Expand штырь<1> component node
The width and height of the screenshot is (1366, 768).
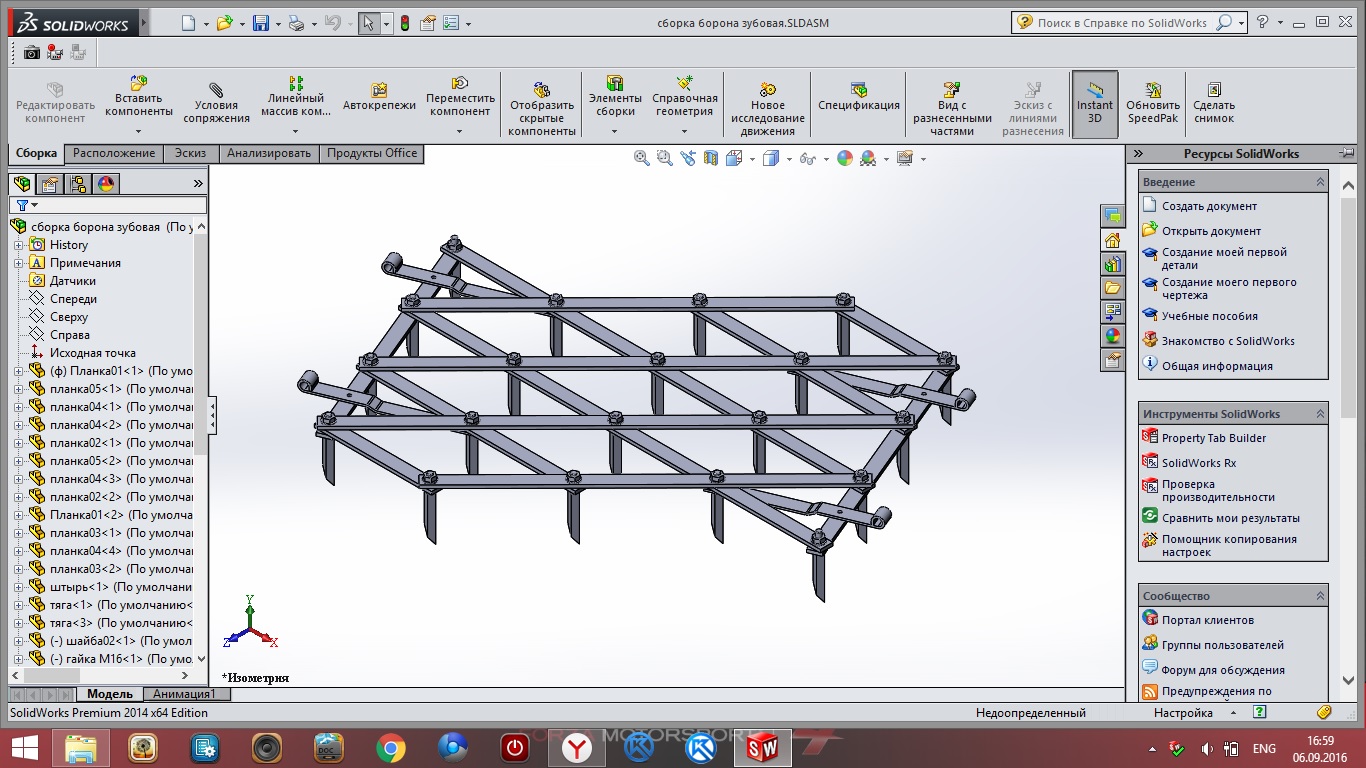click(x=18, y=587)
